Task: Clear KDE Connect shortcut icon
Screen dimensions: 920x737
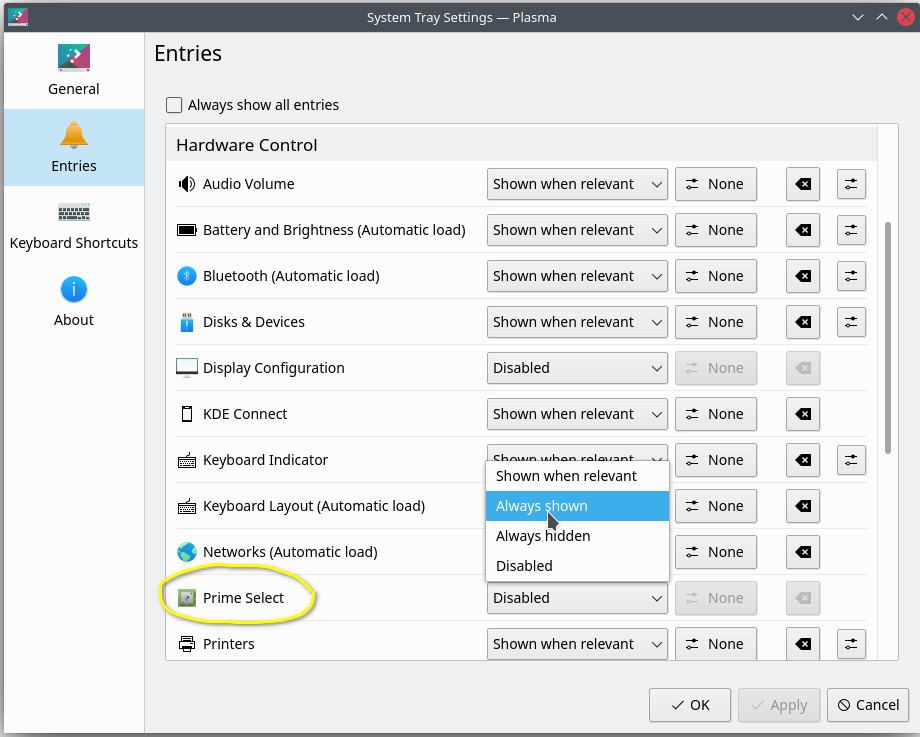Action: [803, 414]
